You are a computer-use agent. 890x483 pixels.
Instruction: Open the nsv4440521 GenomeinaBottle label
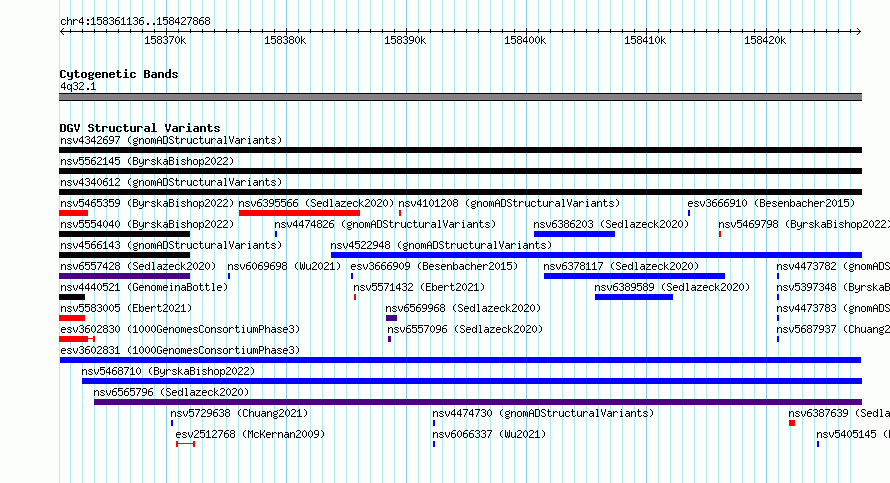click(x=144, y=287)
